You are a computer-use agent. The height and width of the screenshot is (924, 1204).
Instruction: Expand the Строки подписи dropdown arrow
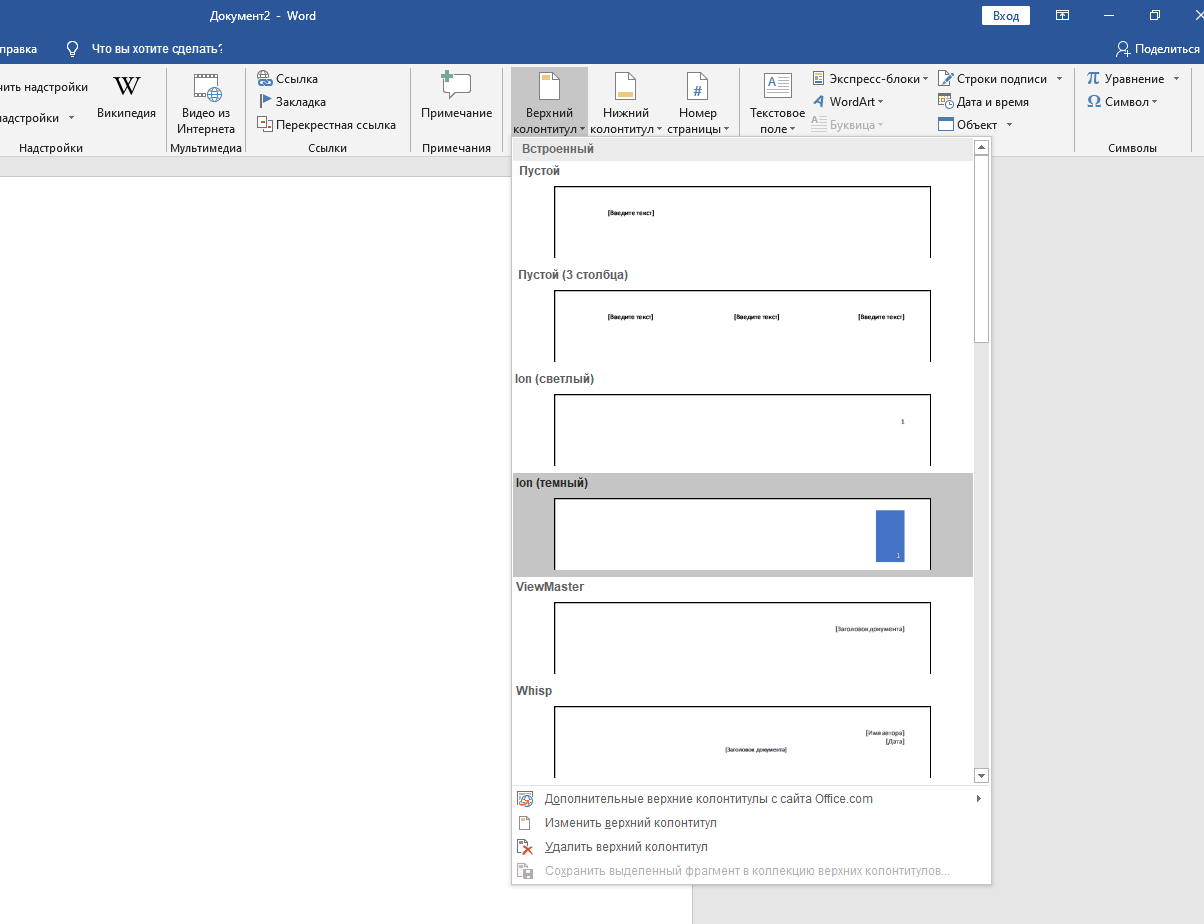(x=1060, y=79)
